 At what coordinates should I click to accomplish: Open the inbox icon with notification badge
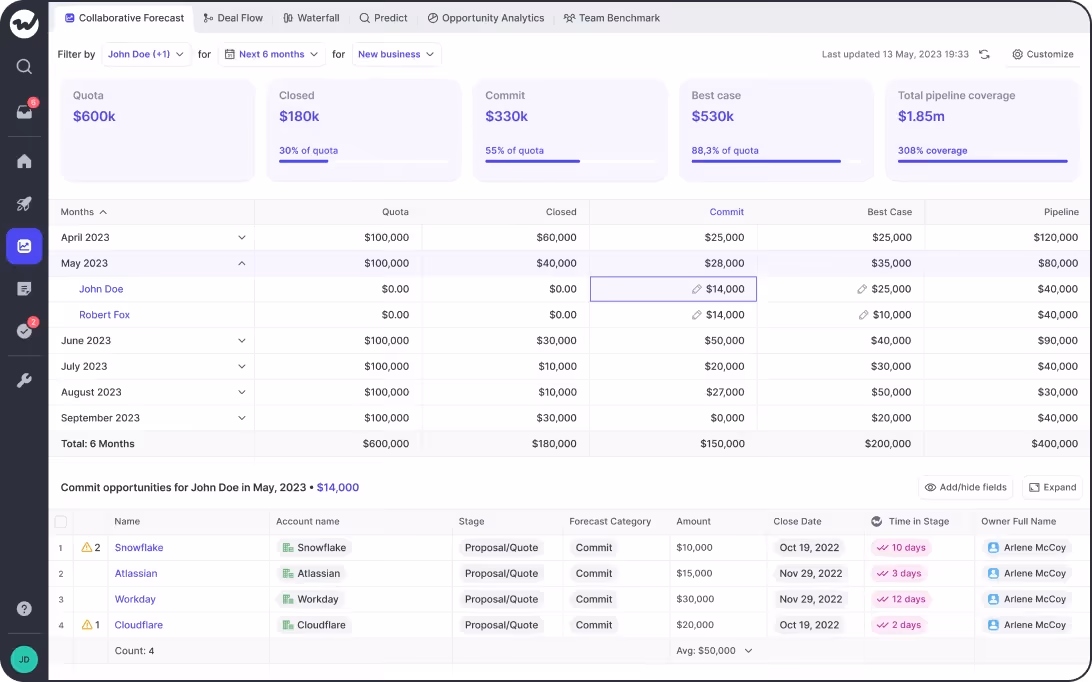point(24,113)
